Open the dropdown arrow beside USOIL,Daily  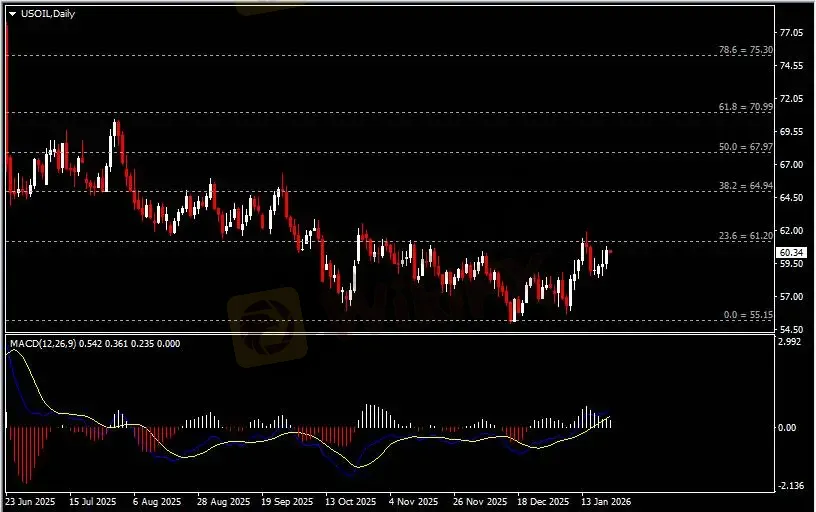12,13
